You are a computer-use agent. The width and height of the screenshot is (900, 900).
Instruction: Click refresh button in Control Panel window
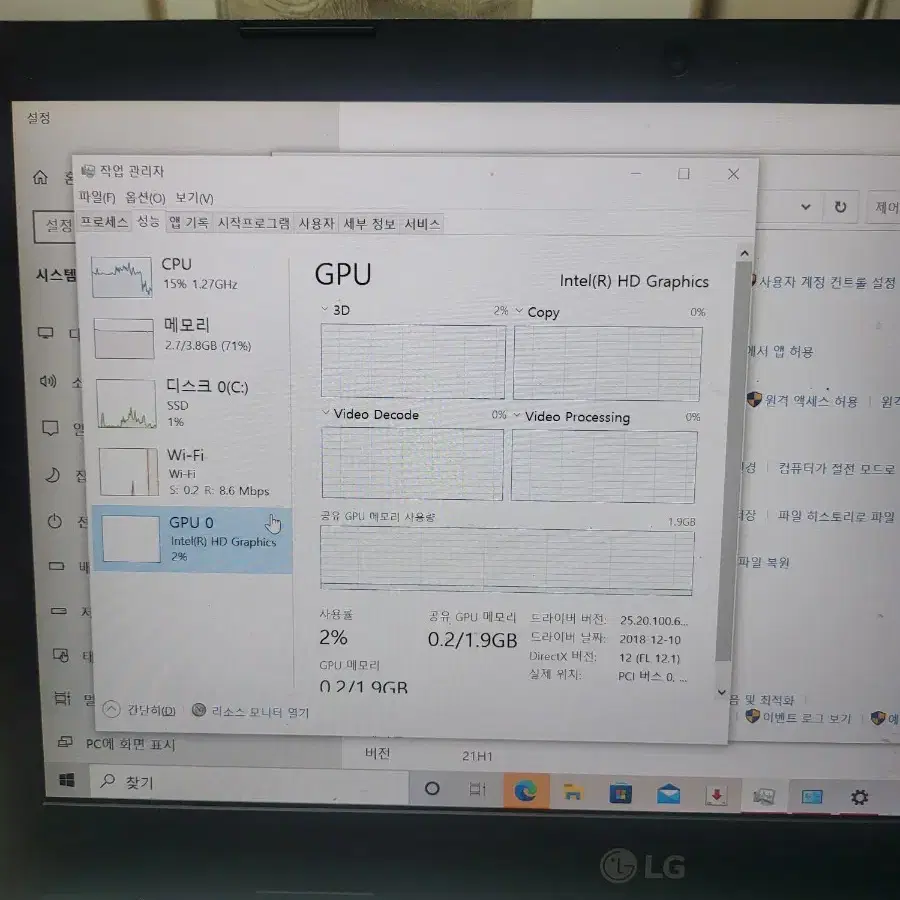click(x=840, y=207)
